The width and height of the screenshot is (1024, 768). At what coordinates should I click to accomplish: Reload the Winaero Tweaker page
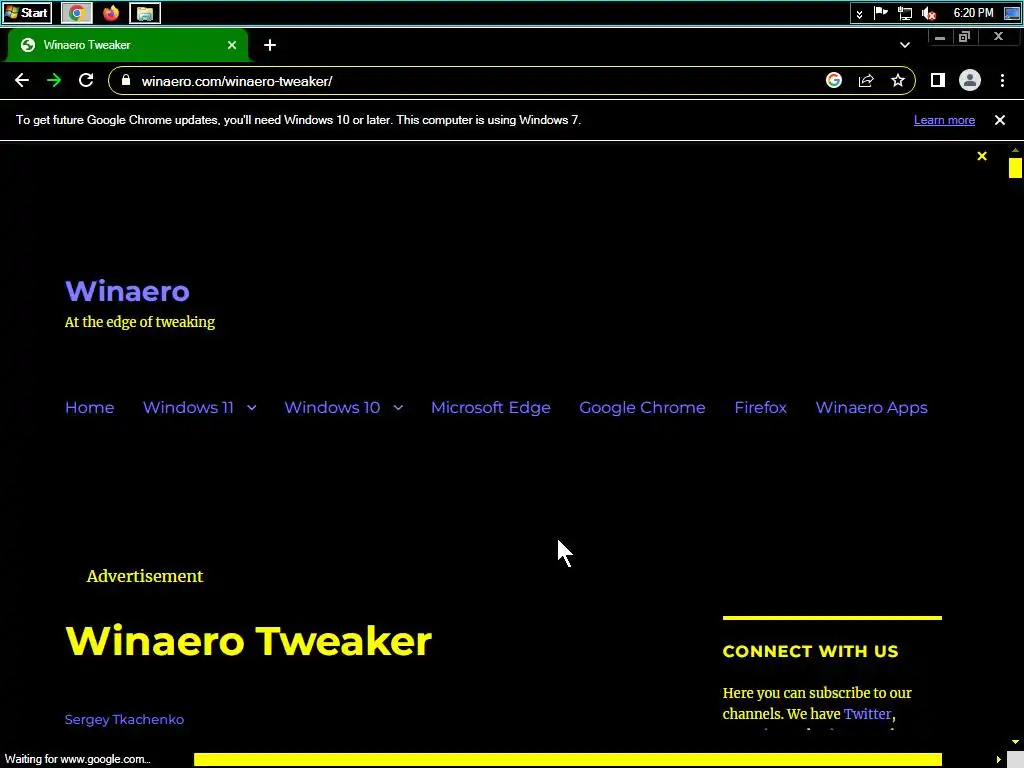pos(86,80)
